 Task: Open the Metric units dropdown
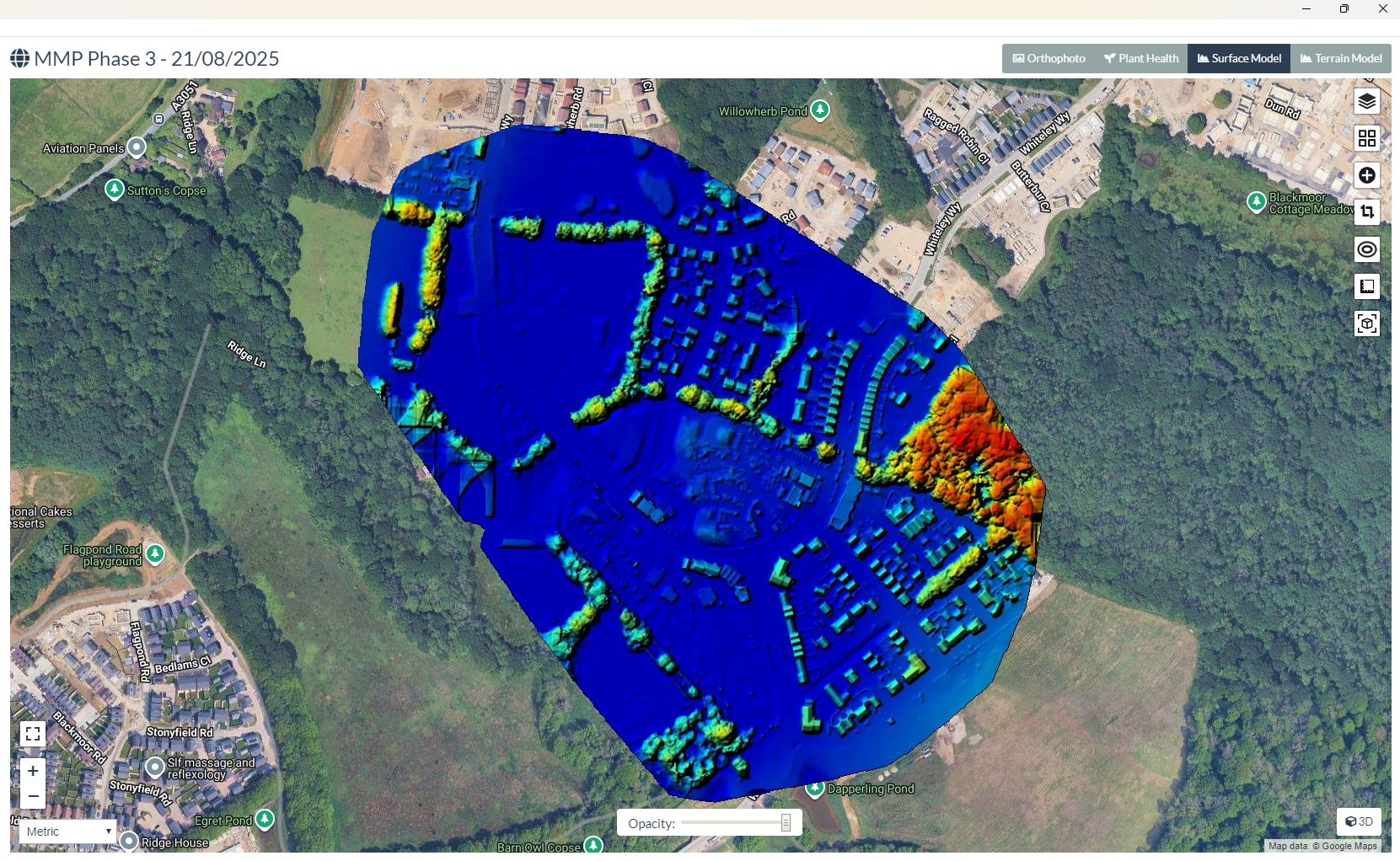67,832
